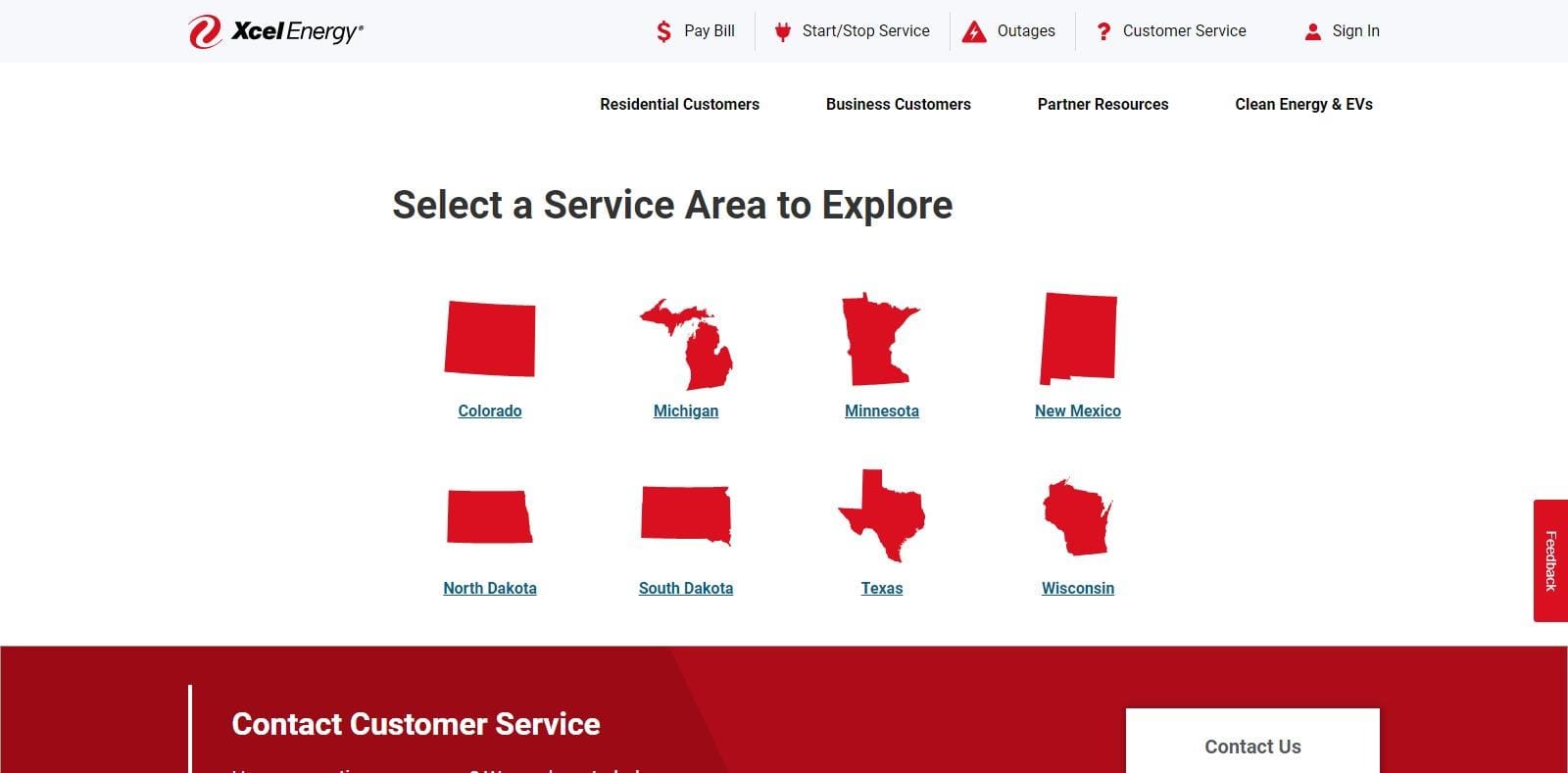Click the Xcel Energy logo
Viewport: 1568px width, 773px height.
[x=275, y=31]
